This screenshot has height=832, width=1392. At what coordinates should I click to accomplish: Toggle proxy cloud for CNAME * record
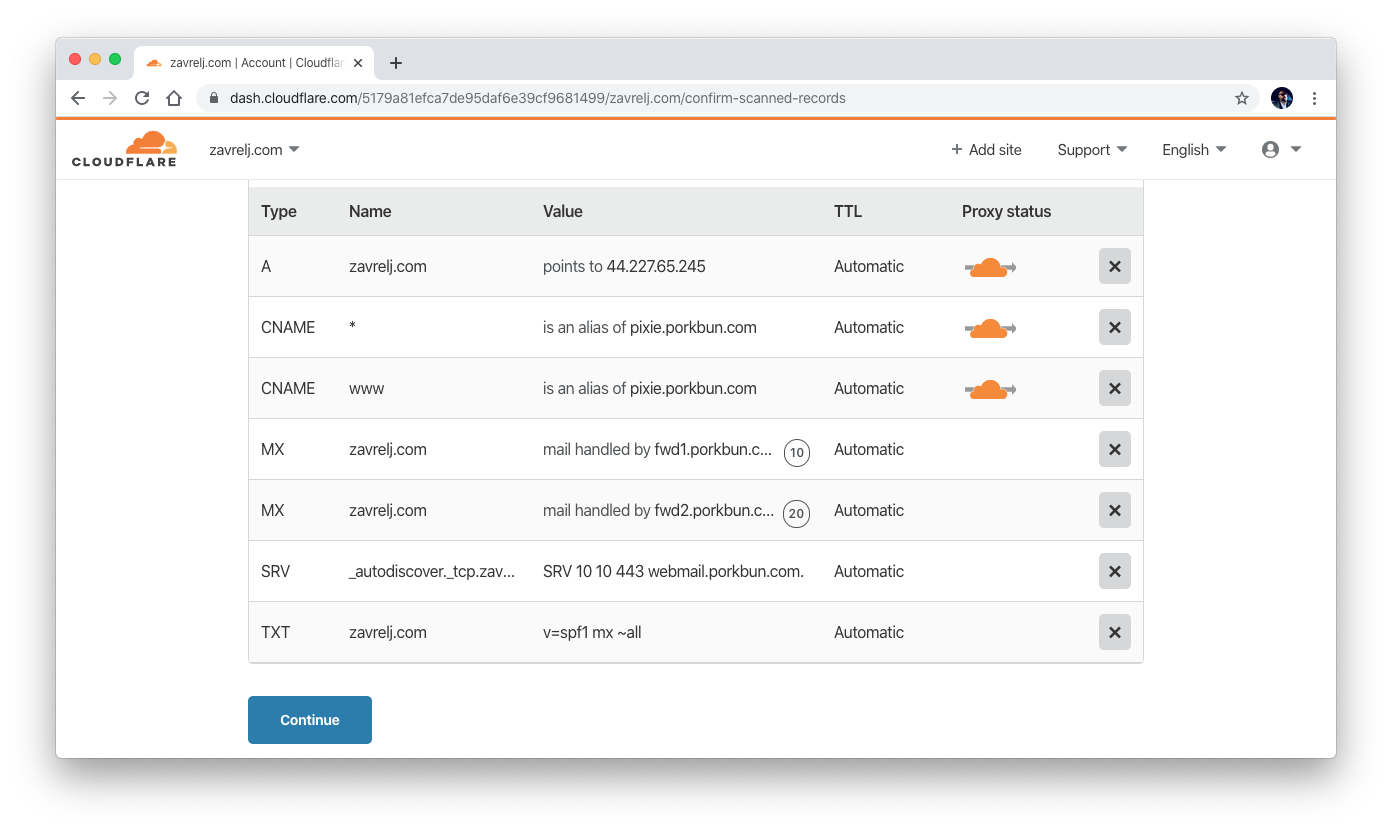(x=990, y=328)
